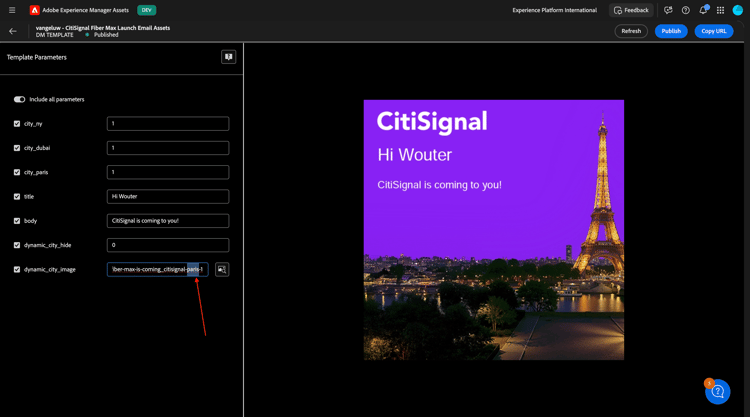Open the app switcher grid icon

pos(720,10)
